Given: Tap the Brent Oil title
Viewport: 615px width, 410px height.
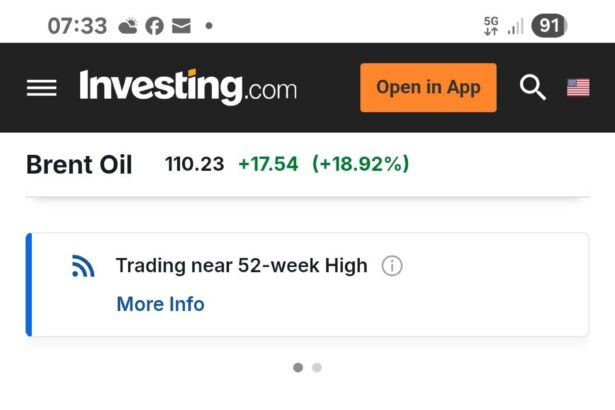Looking at the screenshot, I should point(79,165).
